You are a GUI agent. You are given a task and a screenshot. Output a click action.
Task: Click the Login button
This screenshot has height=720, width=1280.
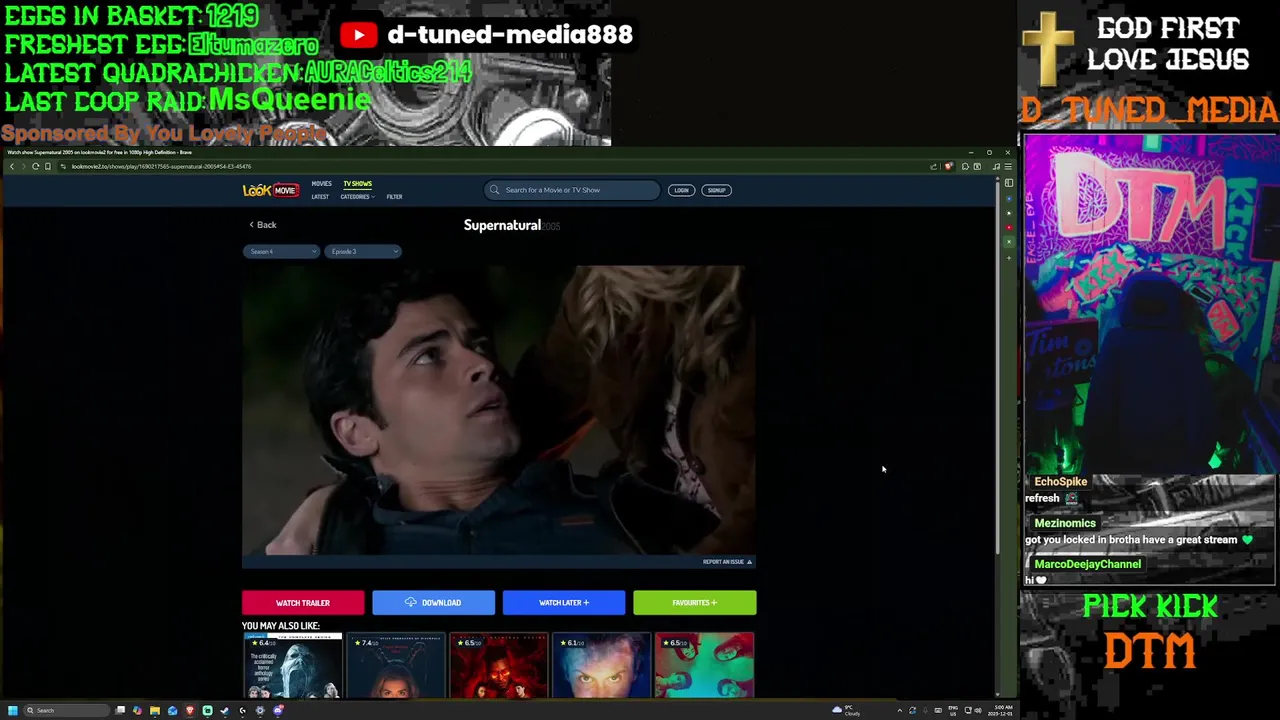tap(681, 190)
